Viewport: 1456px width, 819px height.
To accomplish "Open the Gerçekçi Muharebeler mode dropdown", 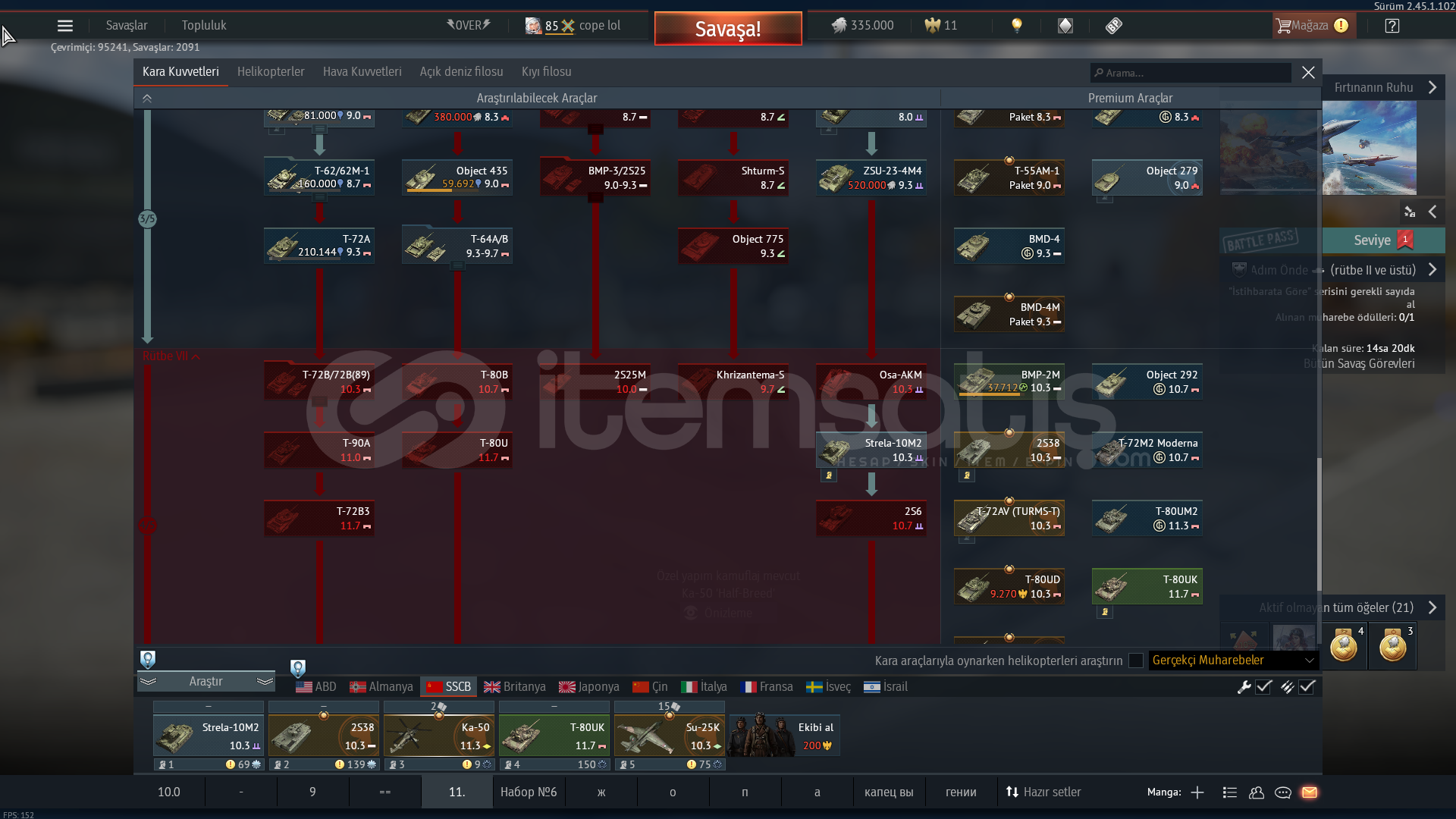I will pos(1233,661).
